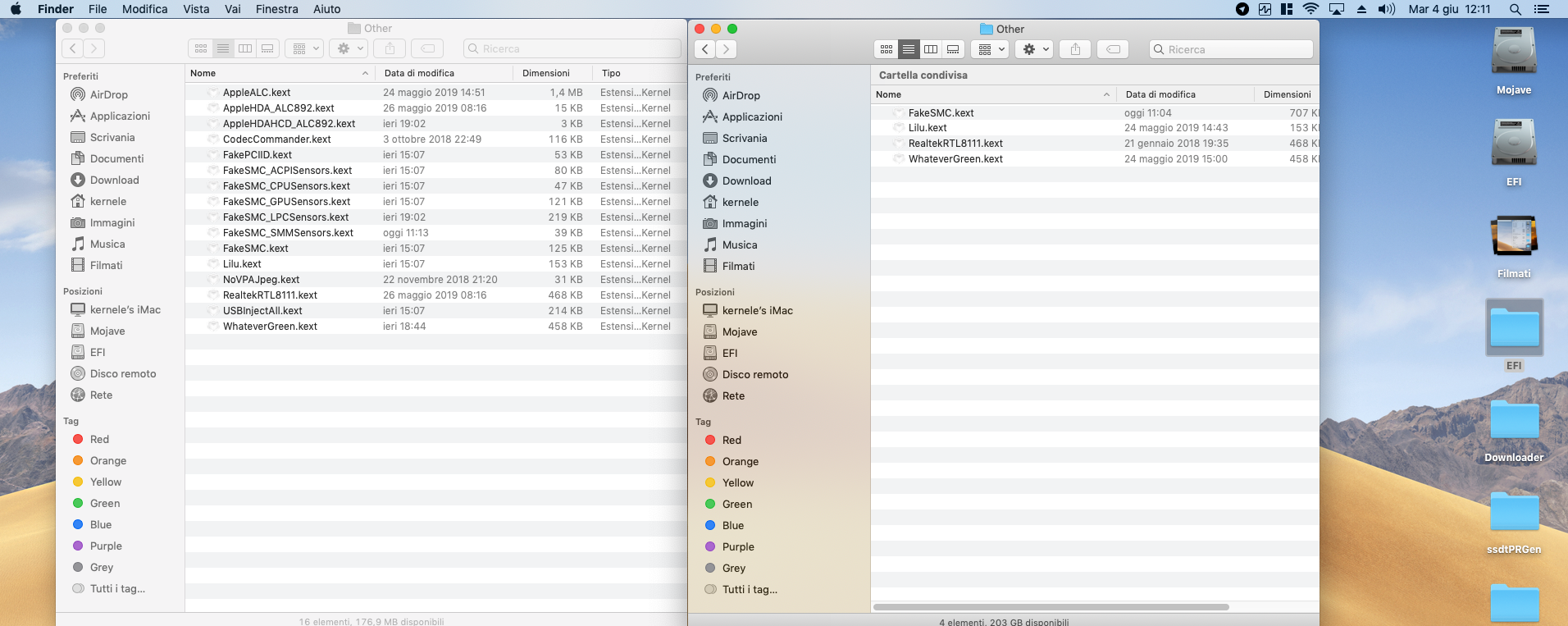Open the Apple menu

click(16, 9)
